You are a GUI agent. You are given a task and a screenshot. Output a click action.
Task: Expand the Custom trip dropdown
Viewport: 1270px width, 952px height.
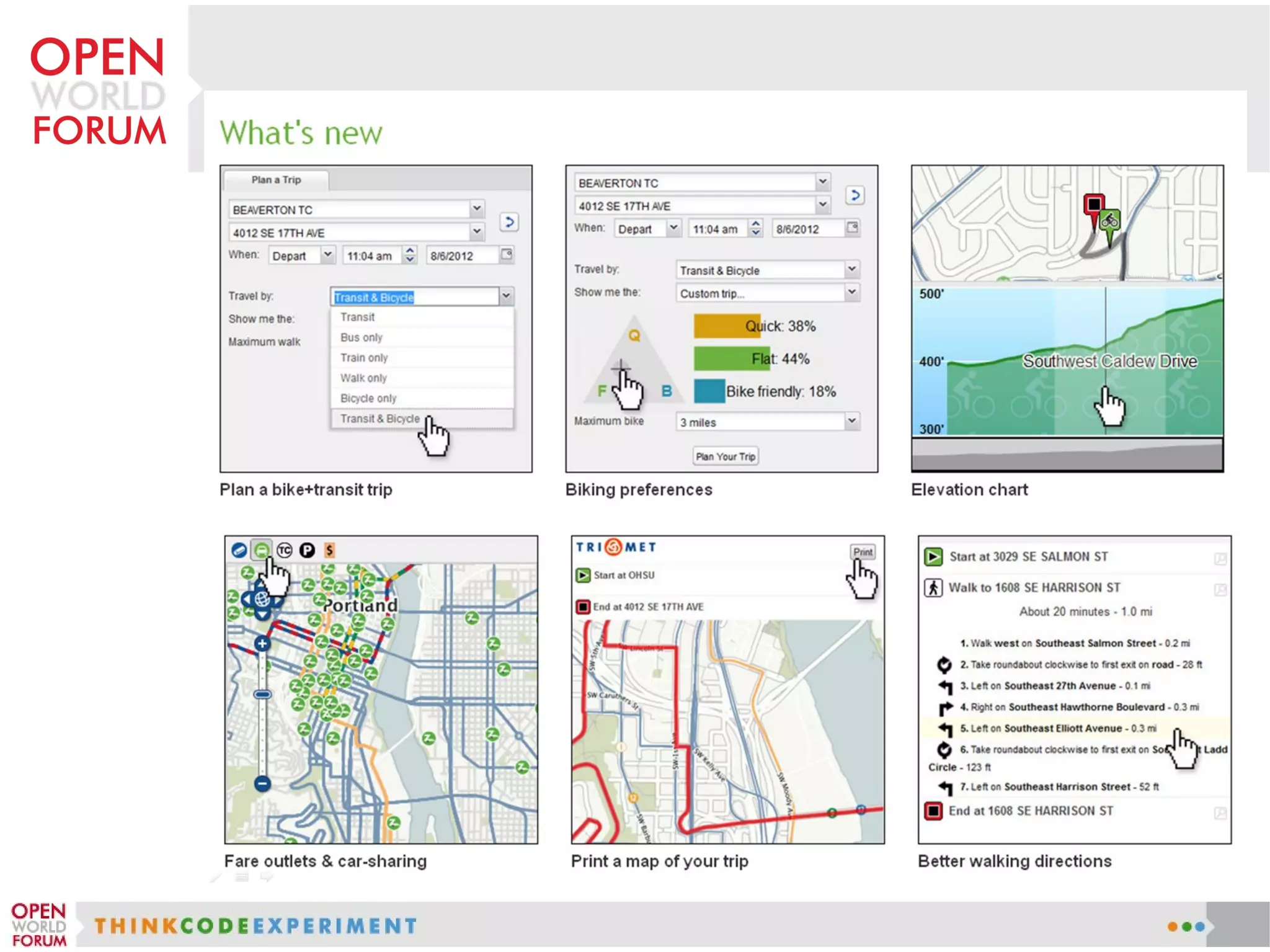click(x=852, y=292)
